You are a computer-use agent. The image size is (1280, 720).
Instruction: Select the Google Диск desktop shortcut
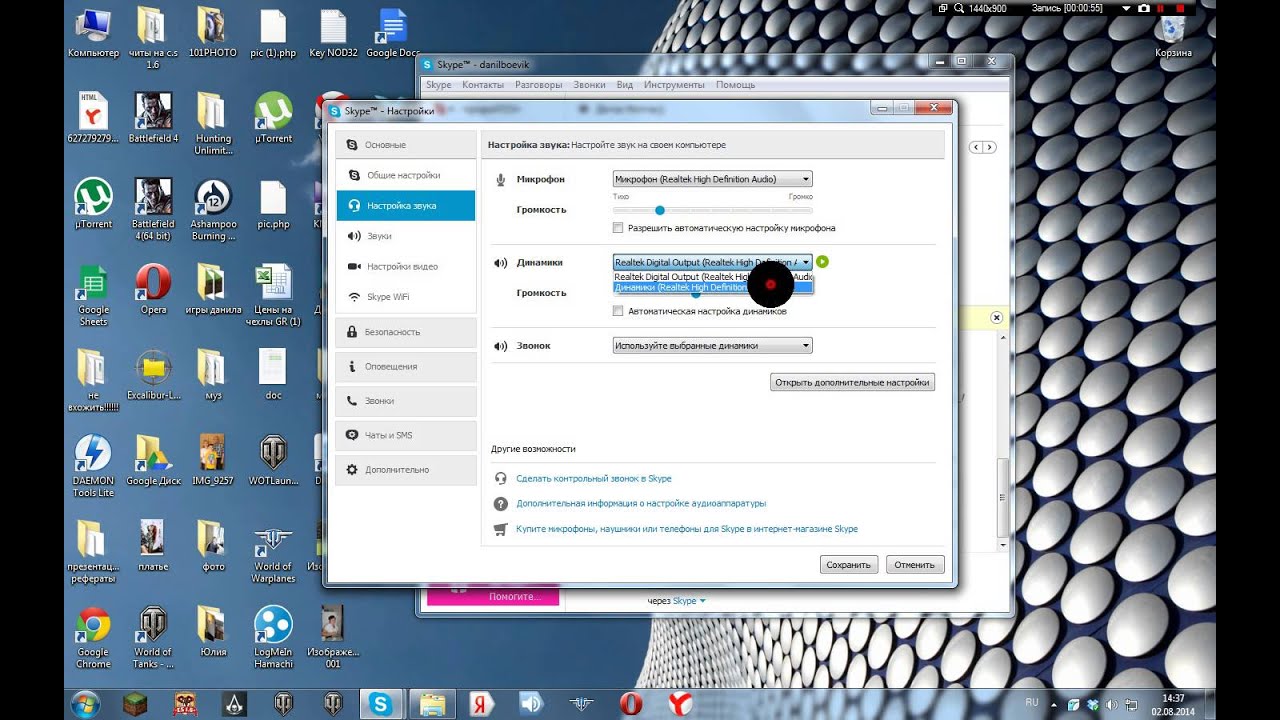tap(153, 460)
